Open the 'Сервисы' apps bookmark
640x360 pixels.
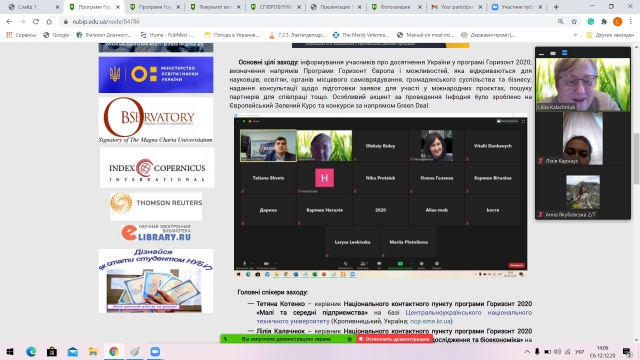pyautogui.click(x=21, y=35)
